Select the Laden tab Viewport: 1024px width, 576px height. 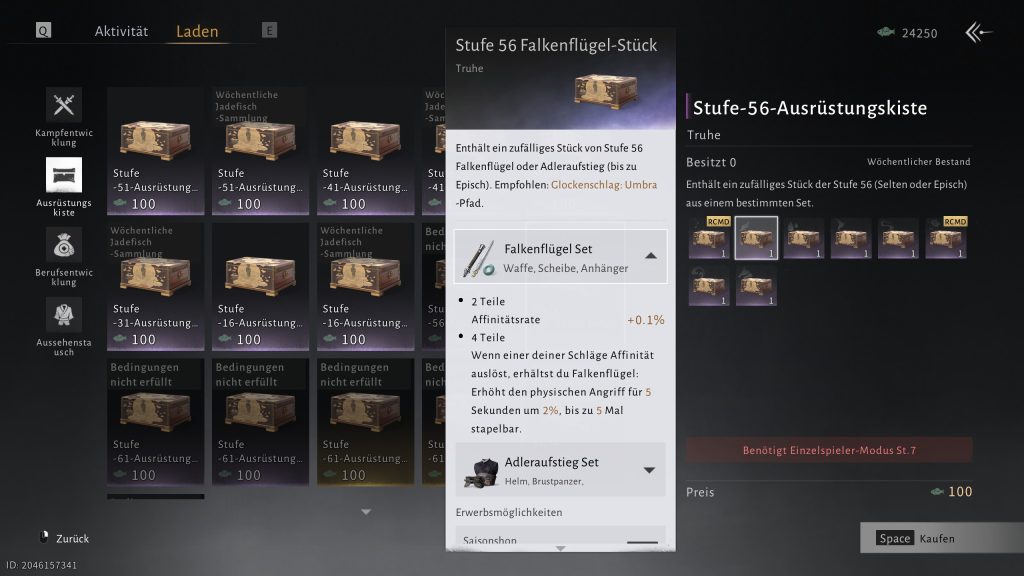point(197,31)
